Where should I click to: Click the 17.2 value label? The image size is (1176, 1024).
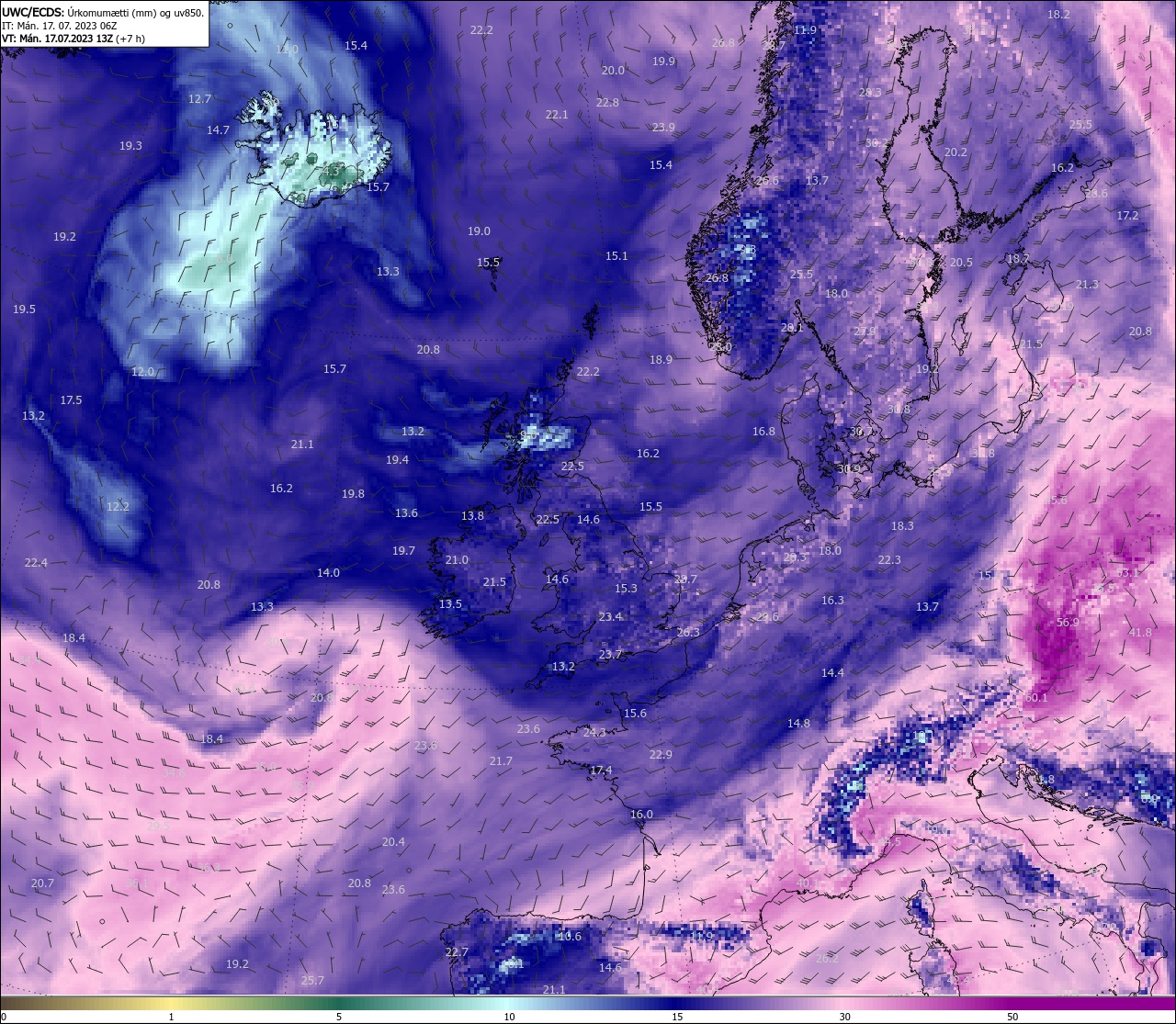point(1127,216)
